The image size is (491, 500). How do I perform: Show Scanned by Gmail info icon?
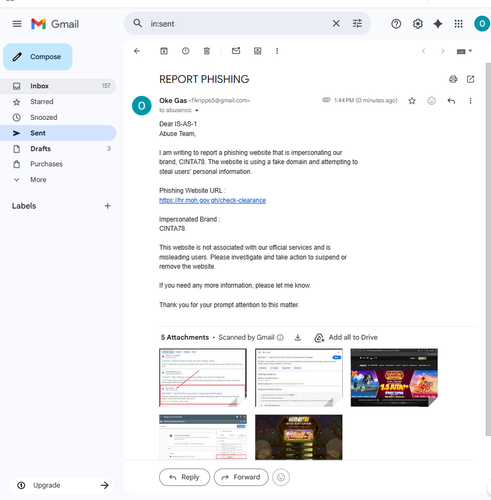(280, 338)
